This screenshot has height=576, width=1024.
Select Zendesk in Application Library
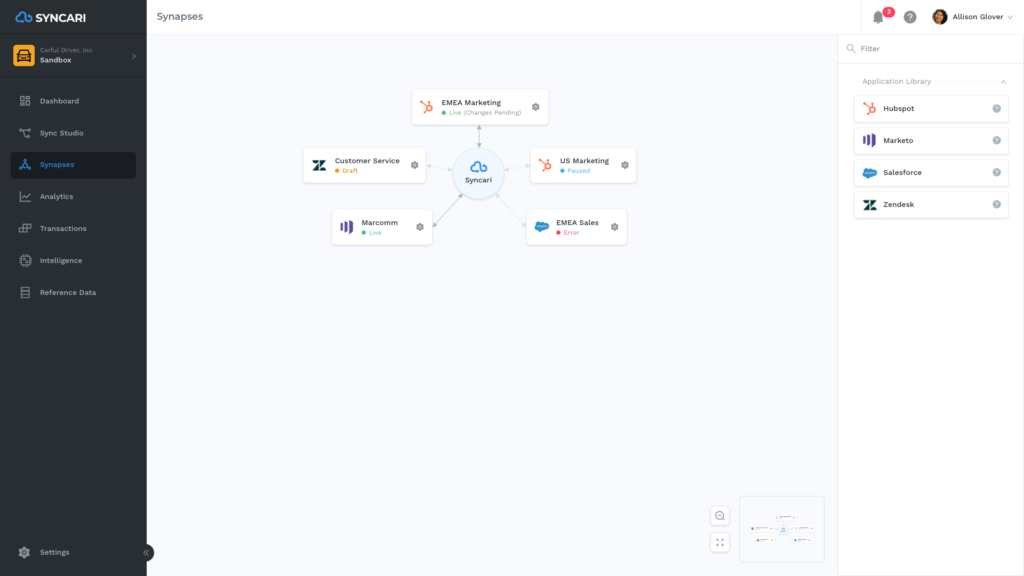tap(931, 204)
